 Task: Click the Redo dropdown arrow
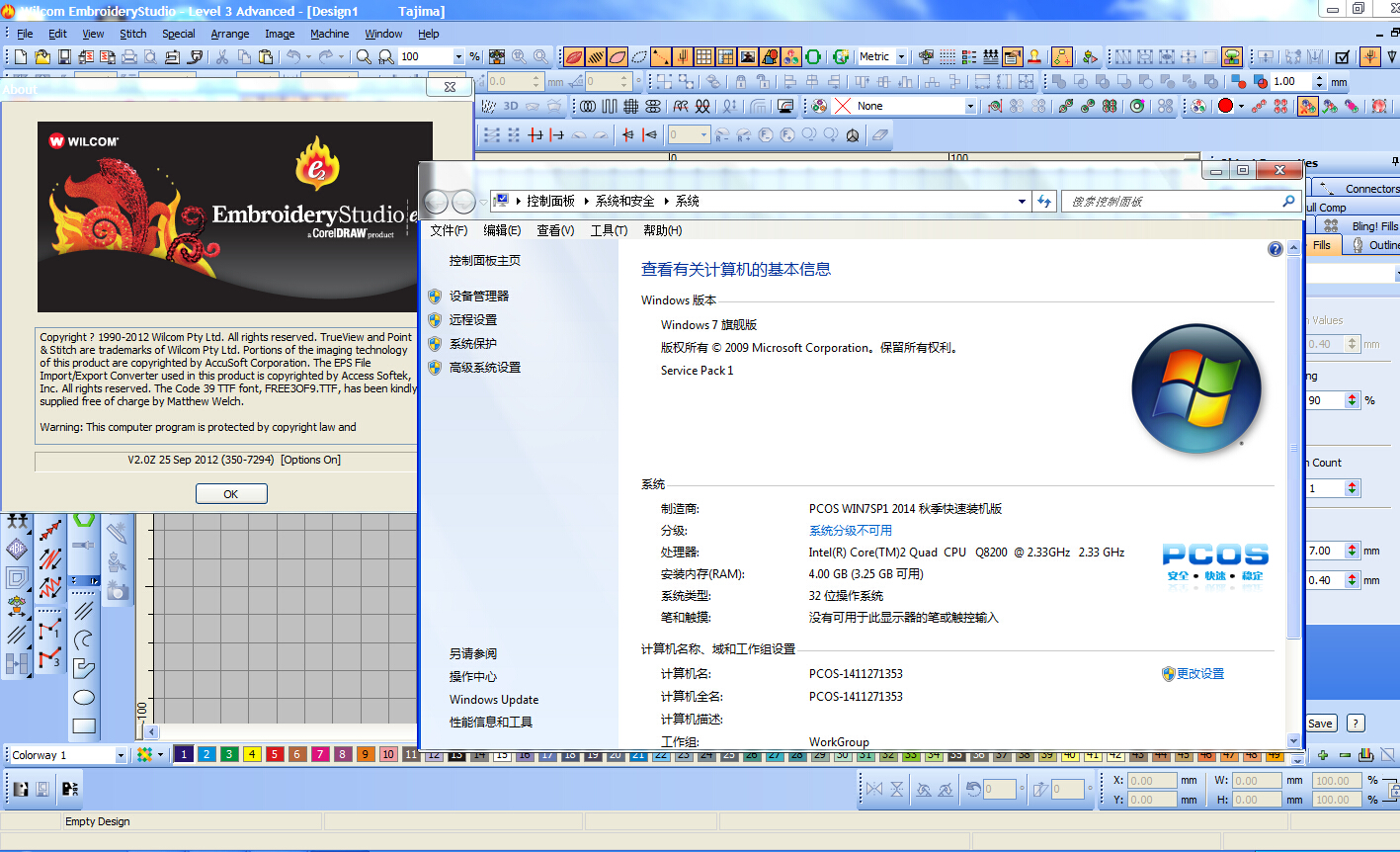[340, 56]
